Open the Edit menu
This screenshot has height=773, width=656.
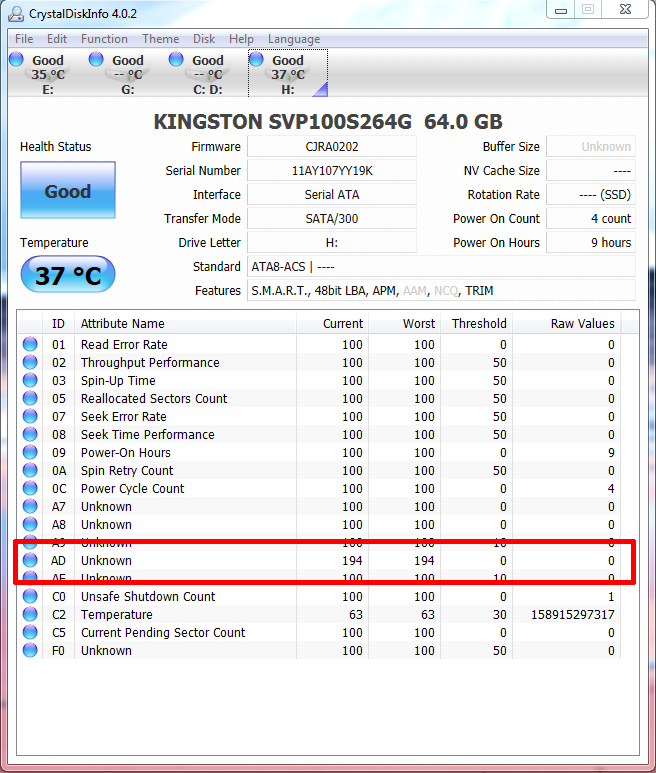click(57, 39)
